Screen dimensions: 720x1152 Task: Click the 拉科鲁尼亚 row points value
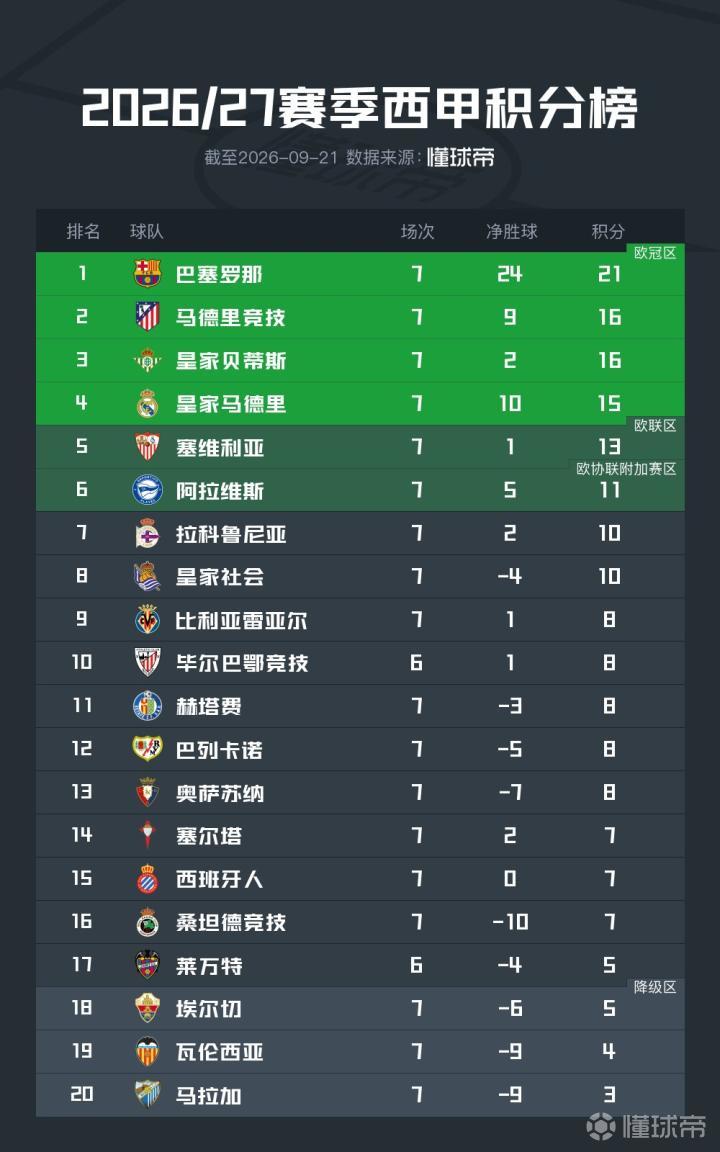pyautogui.click(x=609, y=533)
